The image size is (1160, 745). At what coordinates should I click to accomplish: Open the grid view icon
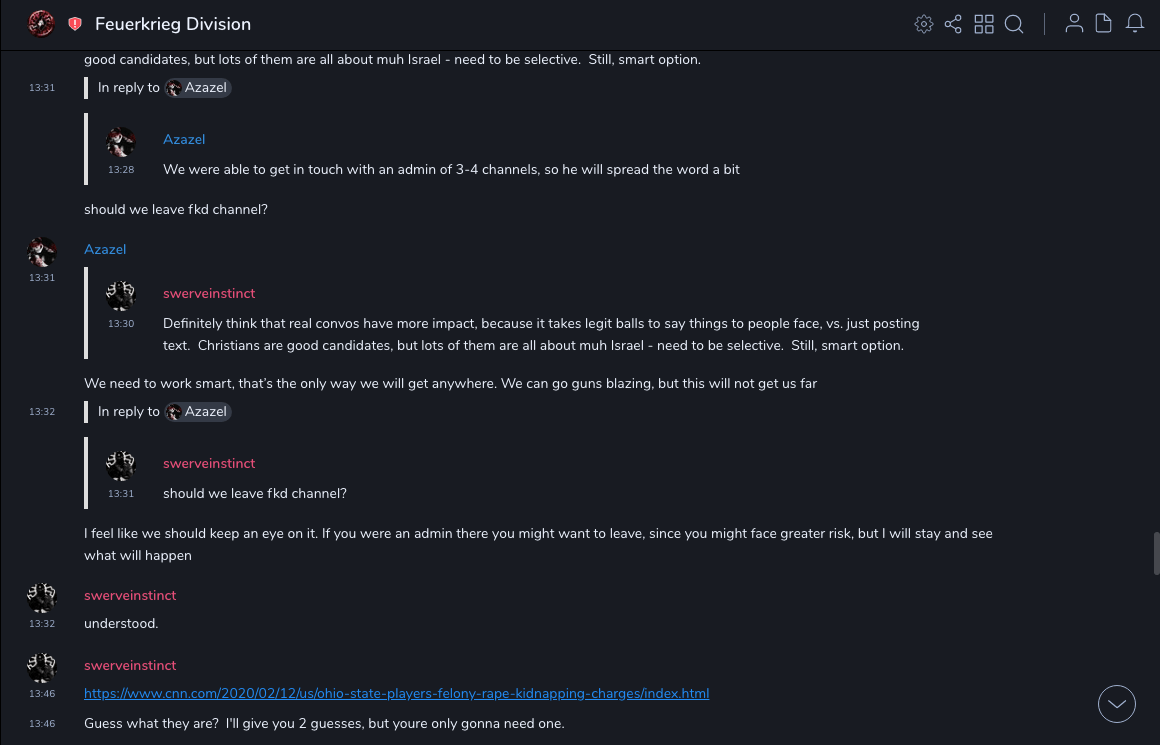(x=984, y=24)
